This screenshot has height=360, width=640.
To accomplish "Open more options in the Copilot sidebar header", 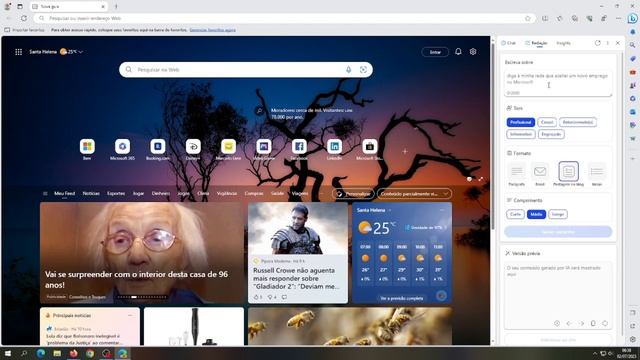I will coord(607,43).
